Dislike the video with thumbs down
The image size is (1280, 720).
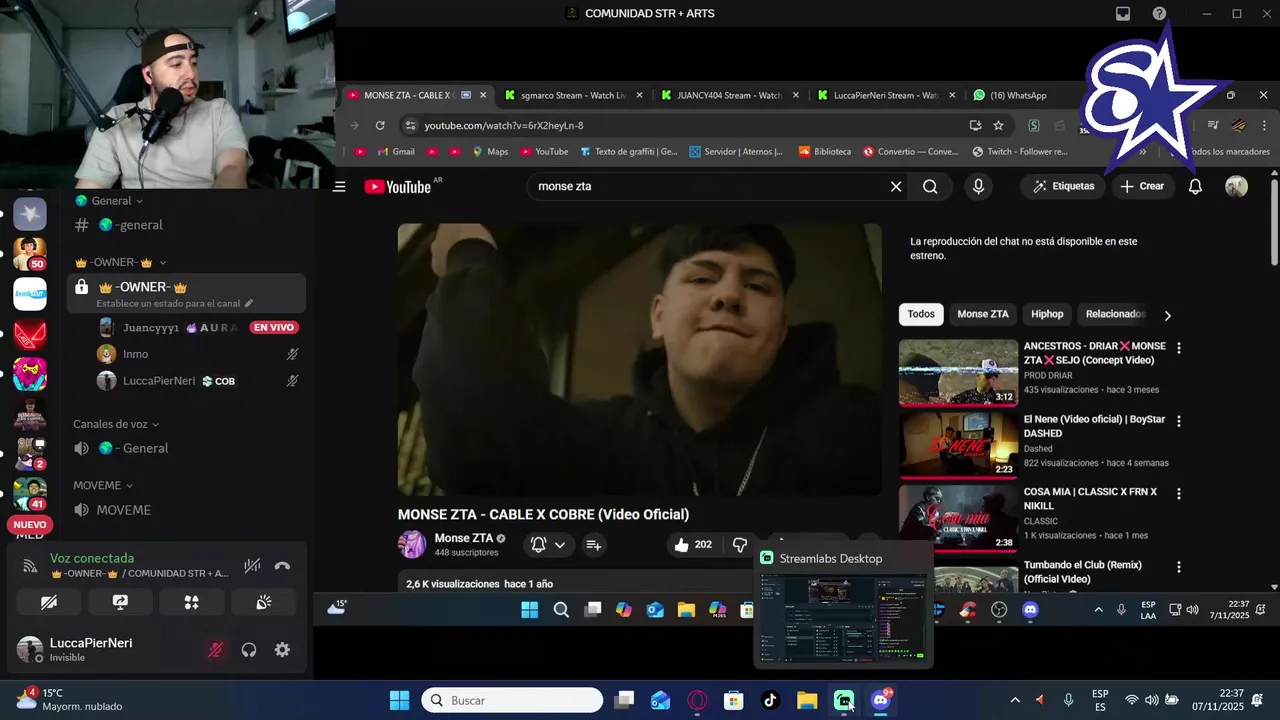pos(740,545)
